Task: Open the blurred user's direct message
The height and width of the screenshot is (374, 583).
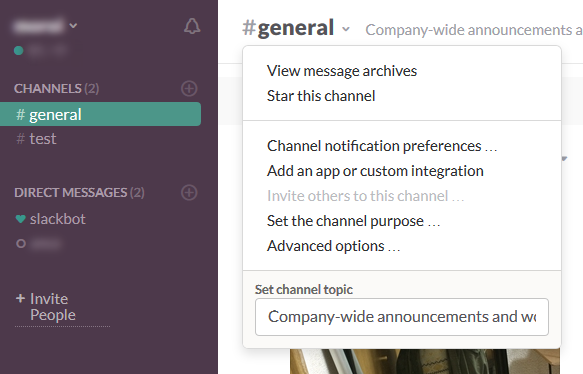Action: 46,244
